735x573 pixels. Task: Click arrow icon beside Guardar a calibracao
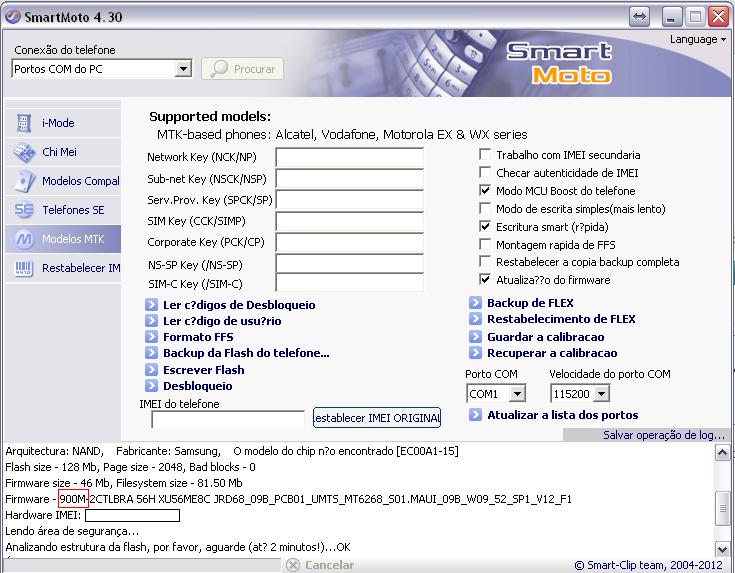pyautogui.click(x=475, y=337)
